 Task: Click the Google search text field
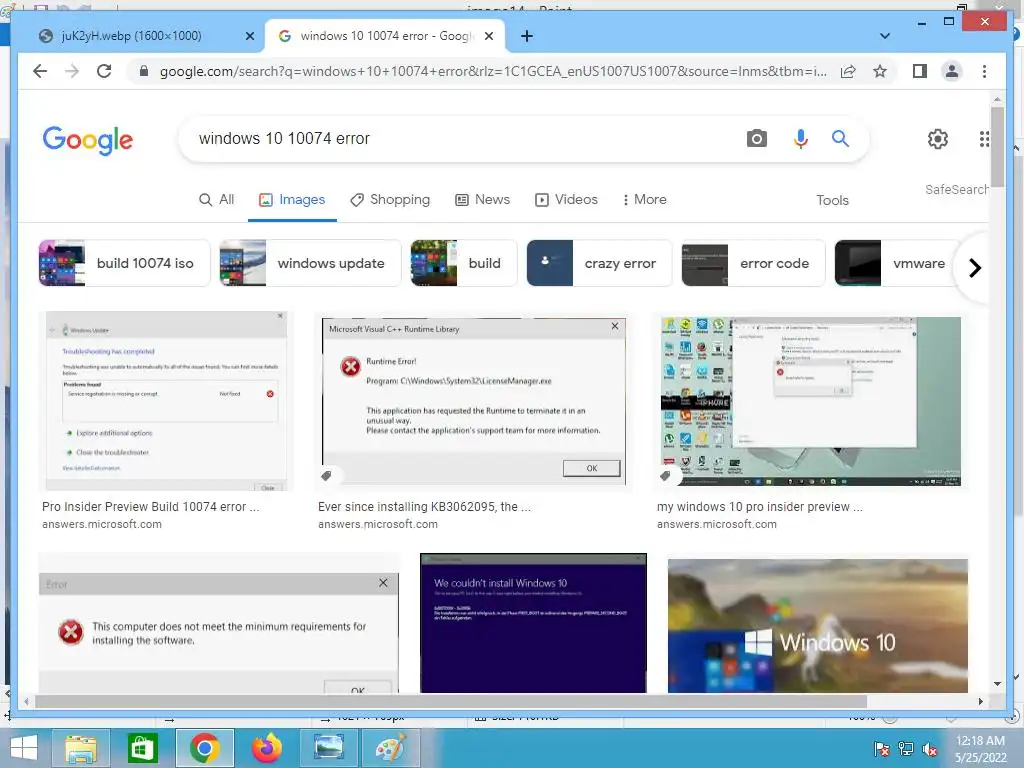coord(464,138)
